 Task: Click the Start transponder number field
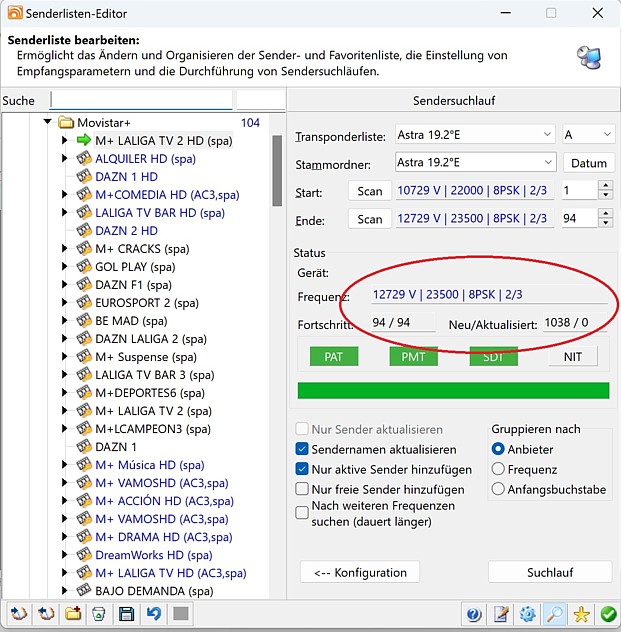tap(579, 190)
